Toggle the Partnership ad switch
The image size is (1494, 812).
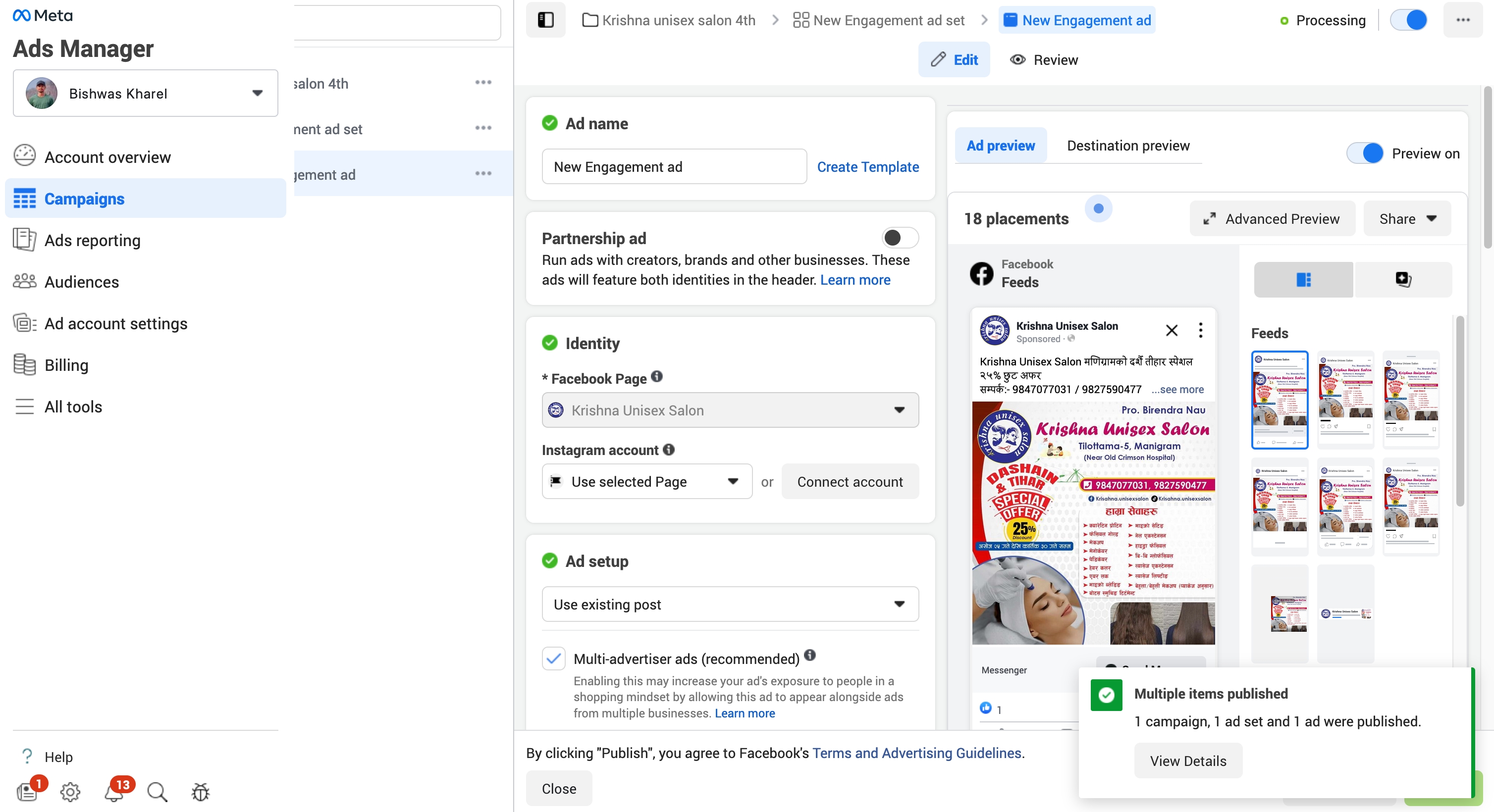900,238
